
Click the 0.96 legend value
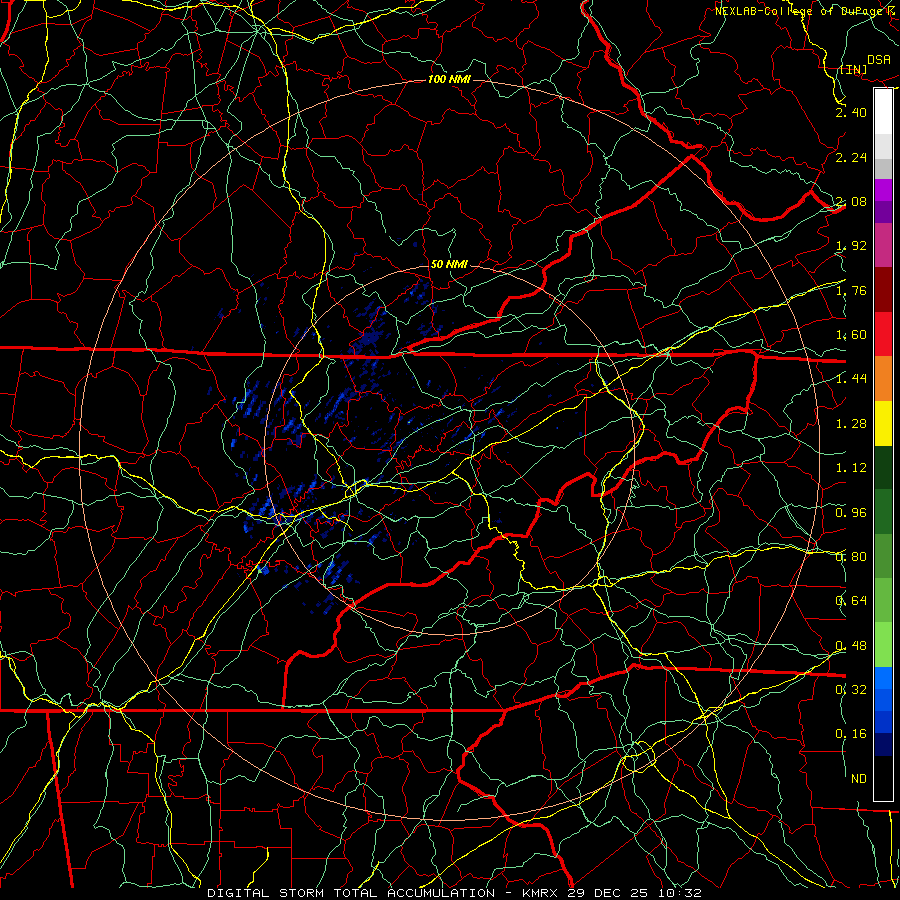[851, 512]
